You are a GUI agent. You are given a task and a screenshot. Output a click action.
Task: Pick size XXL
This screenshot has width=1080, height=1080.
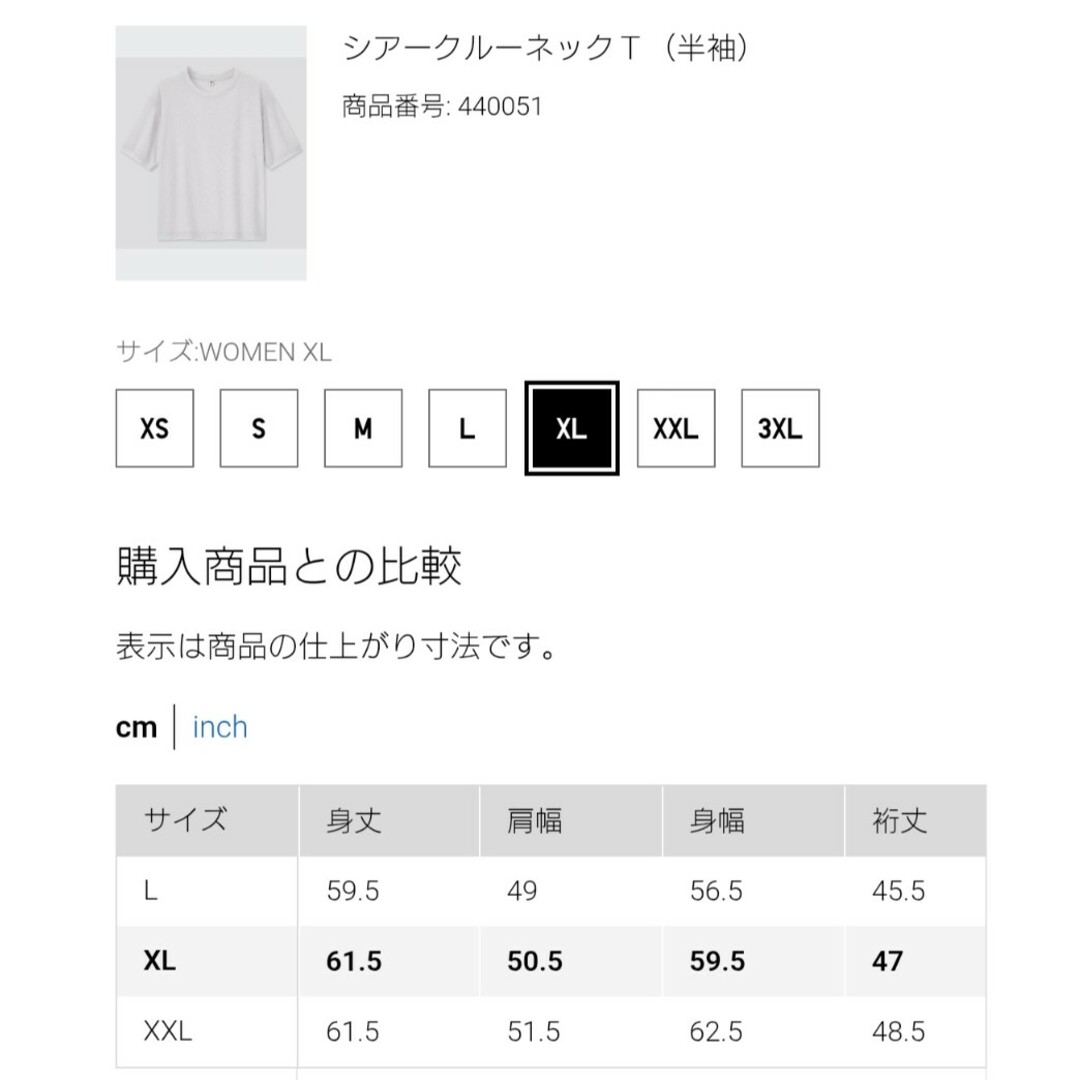676,428
